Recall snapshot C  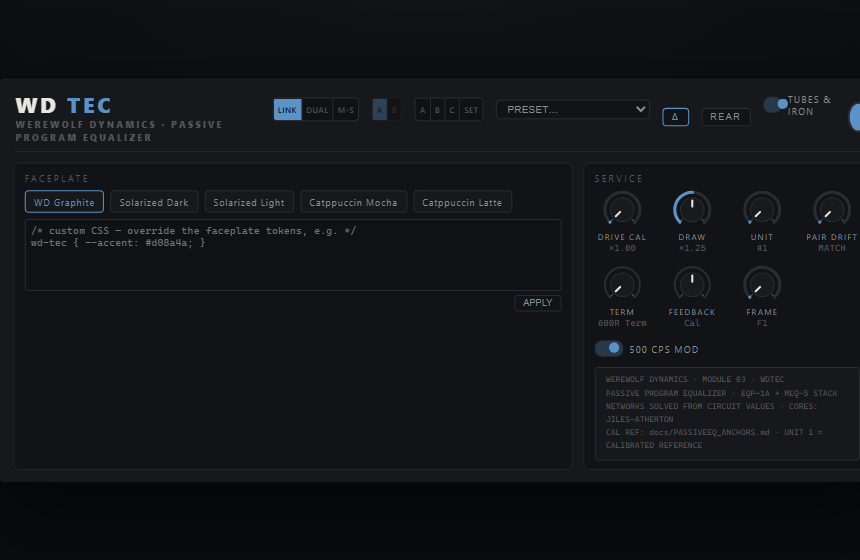(x=452, y=110)
